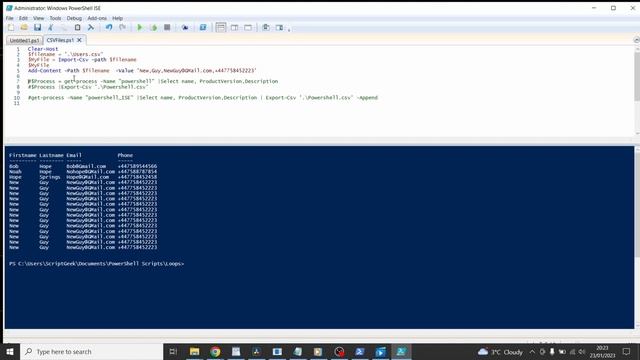Click the Clear-Host line in script editor
The width and height of the screenshot is (640, 360).
click(43, 49)
